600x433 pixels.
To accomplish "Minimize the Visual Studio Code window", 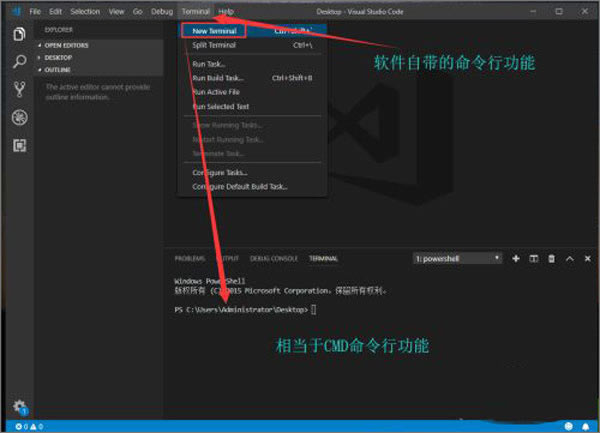I will pos(533,11).
